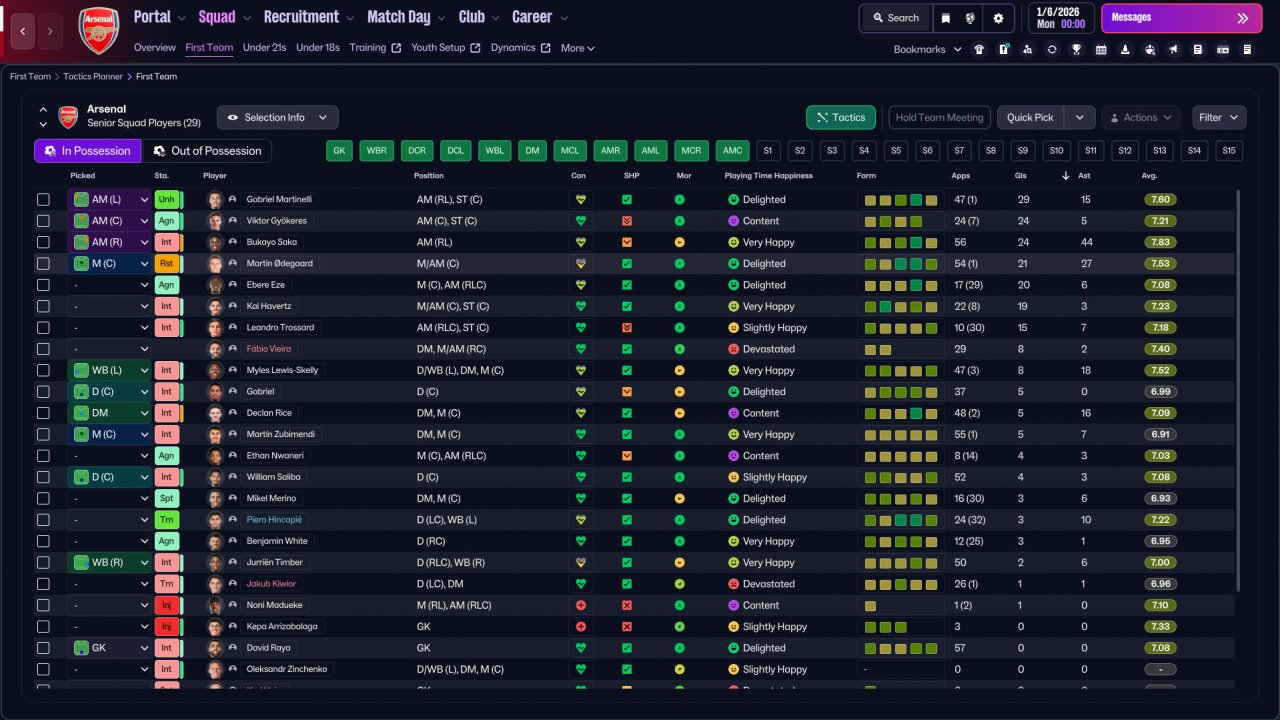Viewport: 1280px width, 720px height.
Task: Click Bukayo Saka's condition heart icon
Action: coord(579,242)
